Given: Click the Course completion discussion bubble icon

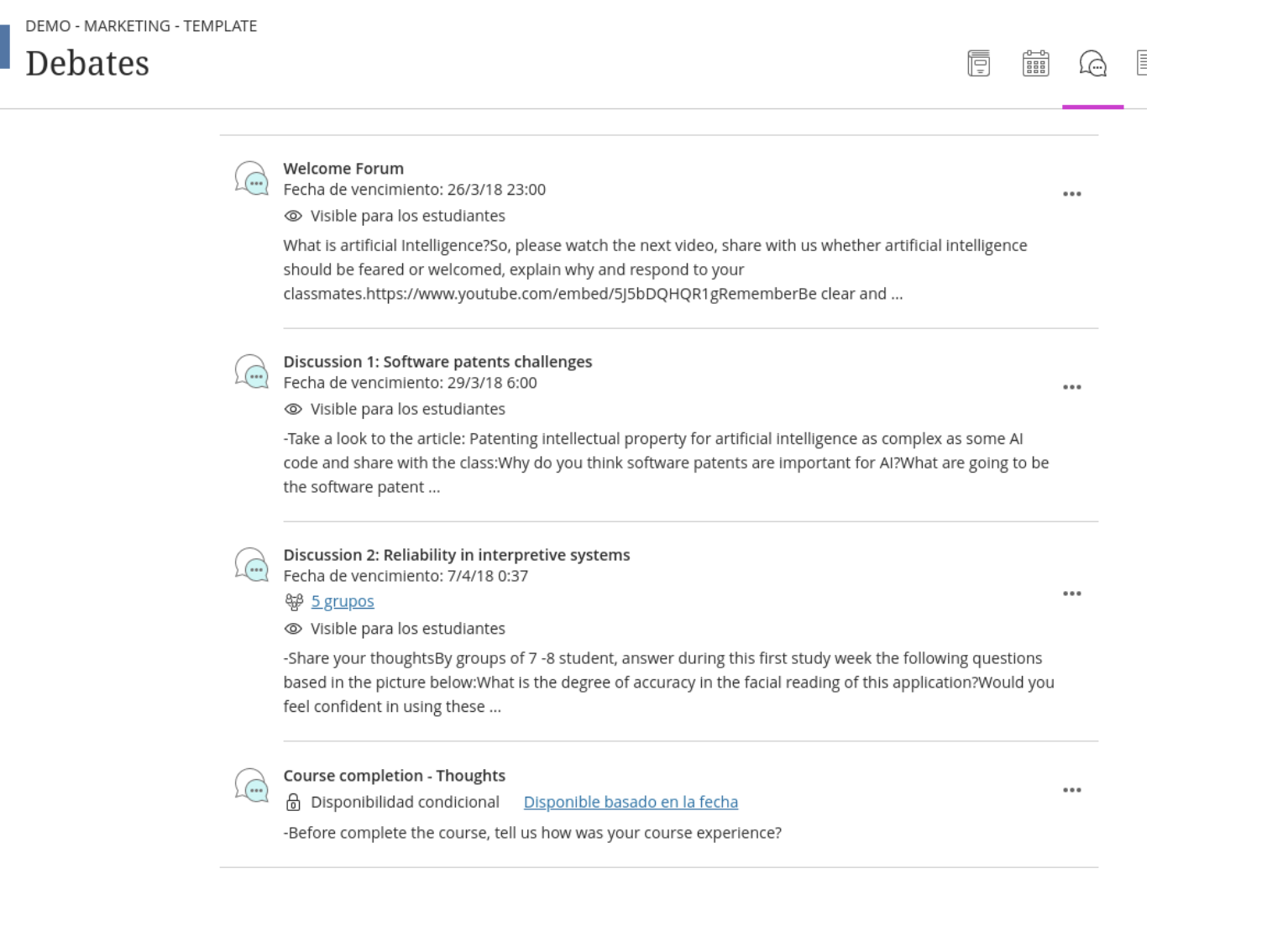Looking at the screenshot, I should [x=252, y=785].
